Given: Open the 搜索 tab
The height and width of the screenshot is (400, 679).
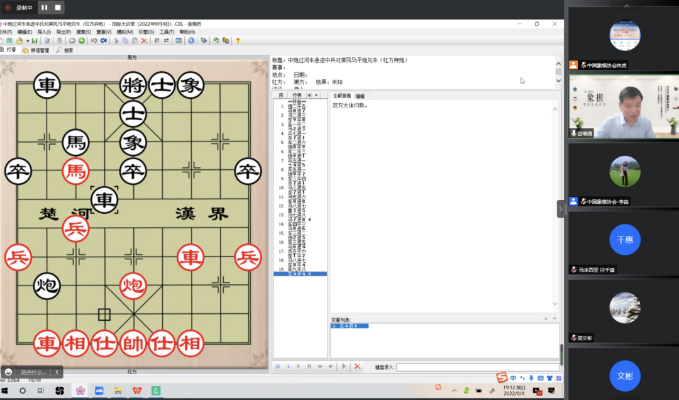Looking at the screenshot, I should (69, 50).
